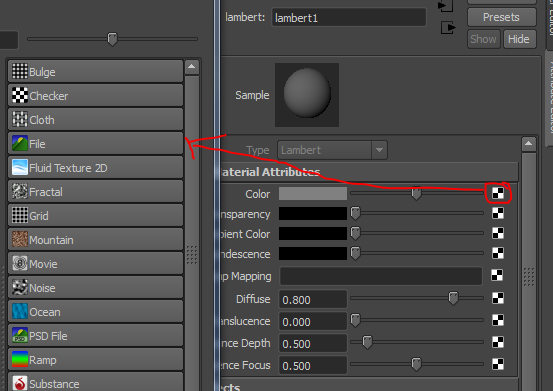Open the map button for Diffuse
The width and height of the screenshot is (553, 391).
point(498,298)
